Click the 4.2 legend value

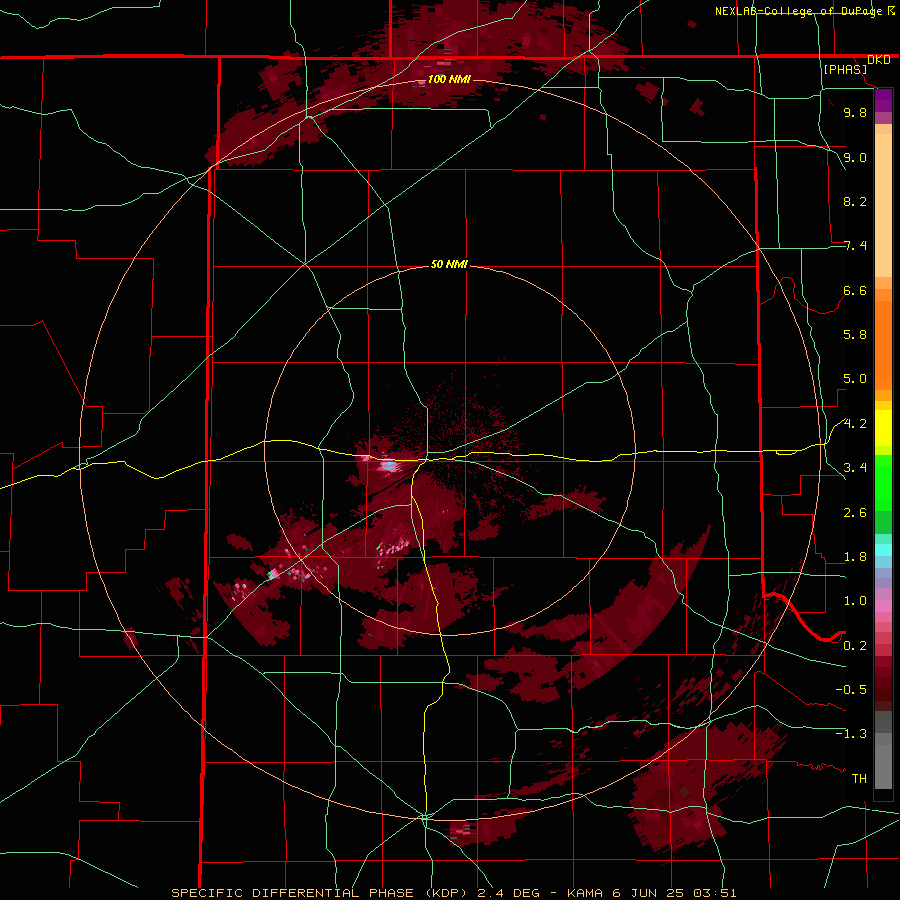(x=855, y=424)
